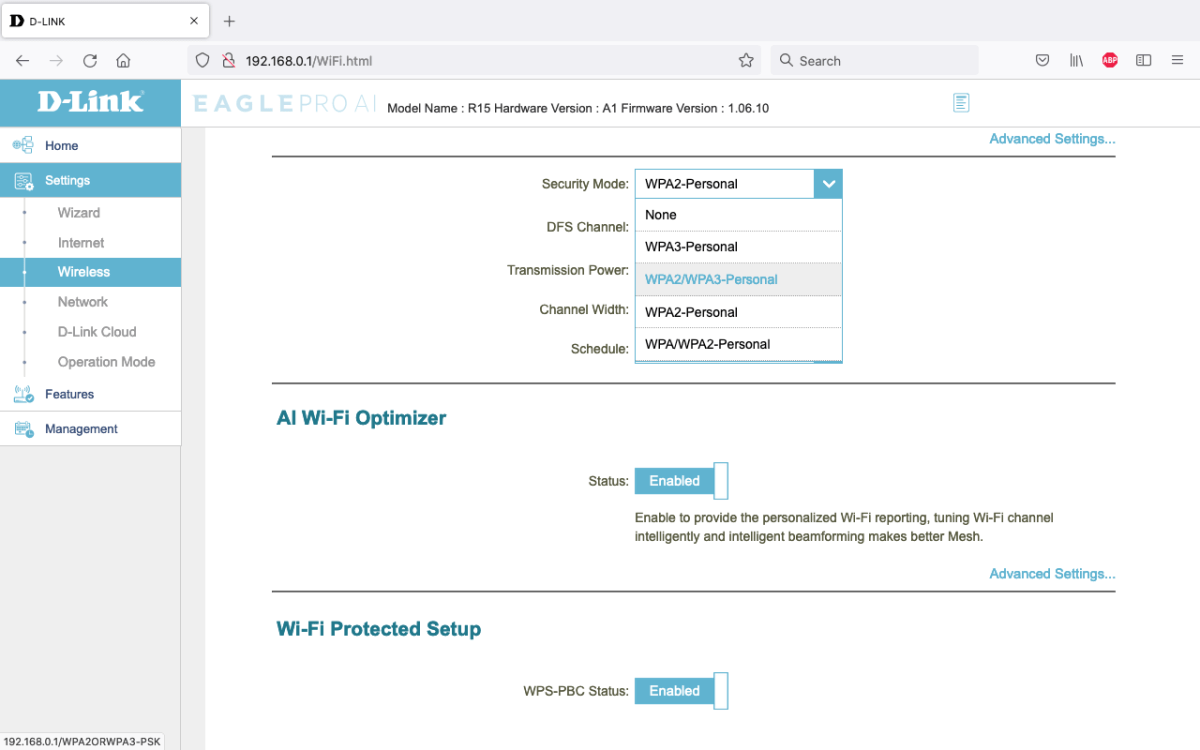Open the Internet settings page

(x=81, y=243)
